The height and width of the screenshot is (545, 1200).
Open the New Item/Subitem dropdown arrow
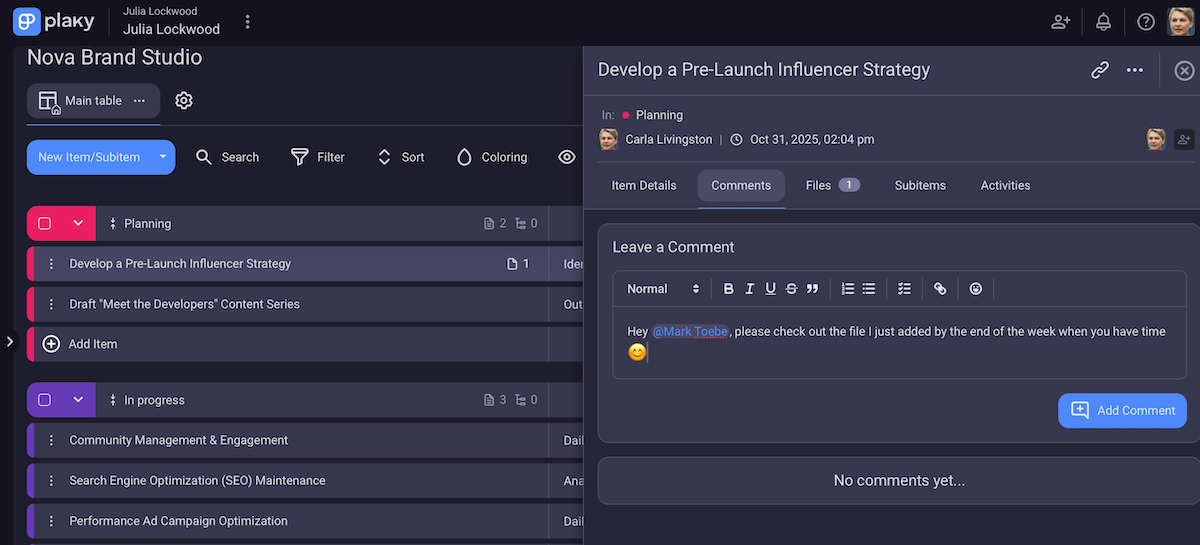point(162,157)
